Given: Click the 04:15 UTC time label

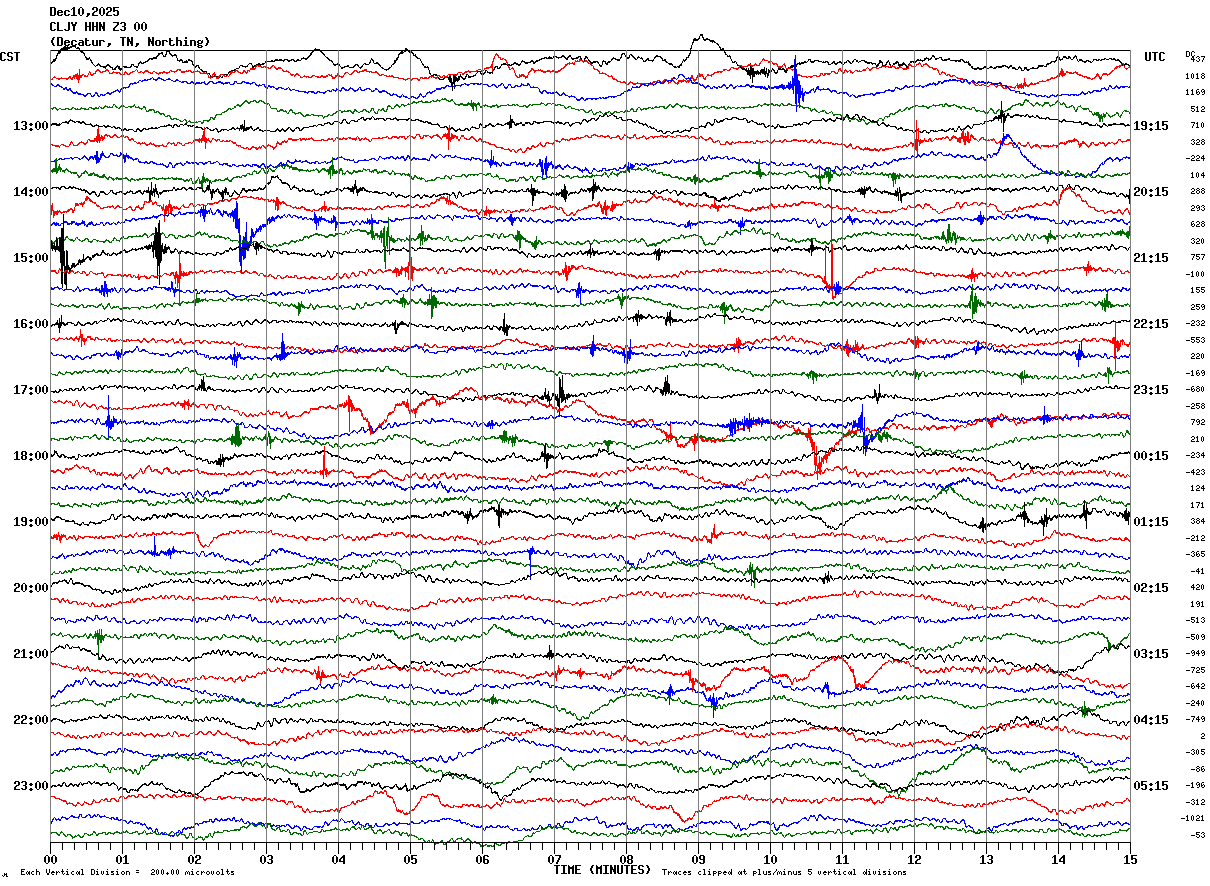Looking at the screenshot, I should pyautogui.click(x=1151, y=720).
